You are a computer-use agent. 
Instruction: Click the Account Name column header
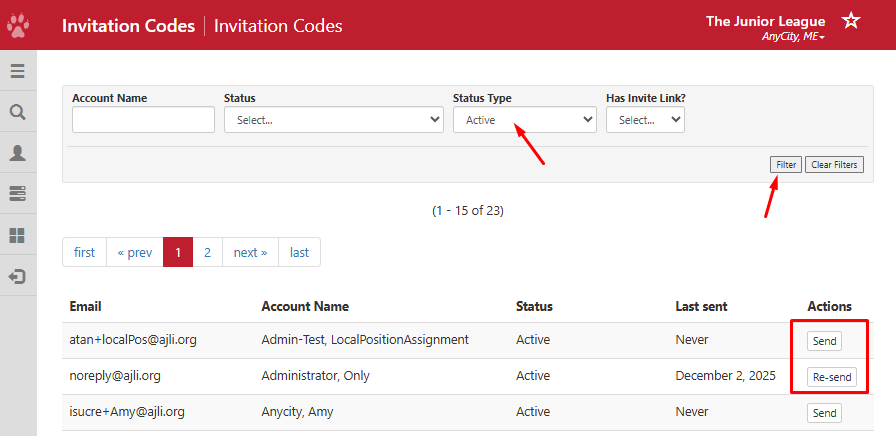pos(305,306)
